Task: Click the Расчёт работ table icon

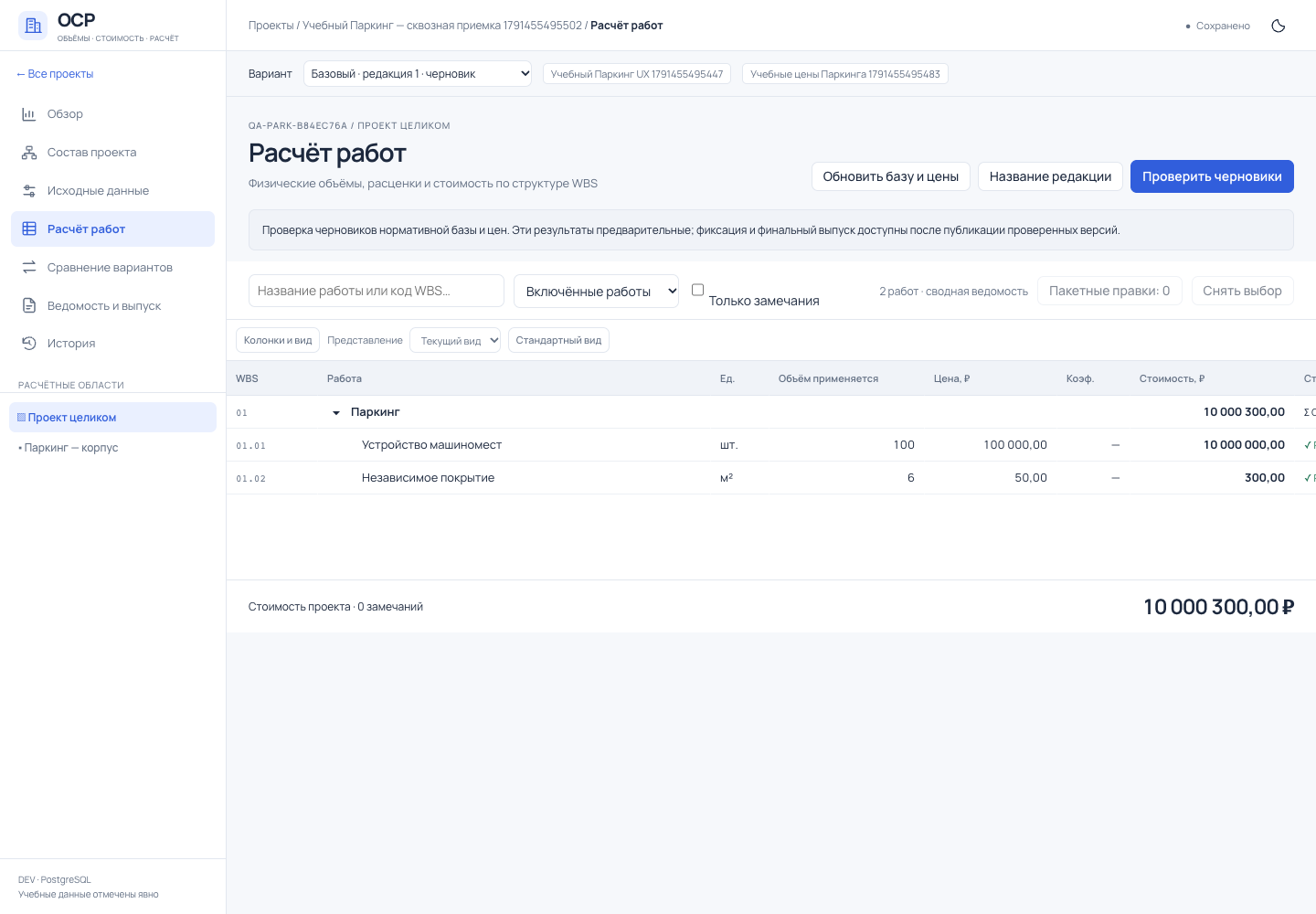Action: pos(29,229)
